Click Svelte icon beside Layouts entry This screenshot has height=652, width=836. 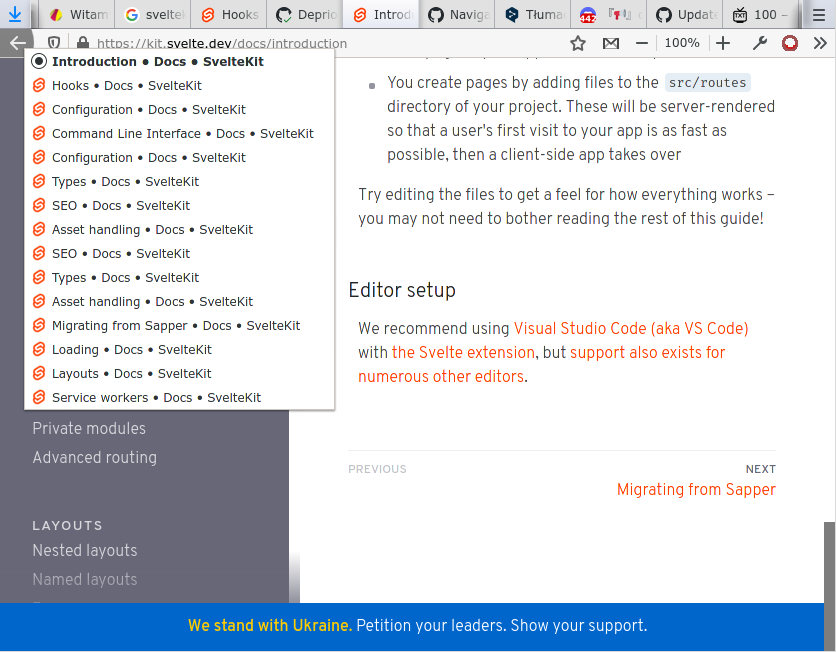pos(39,373)
